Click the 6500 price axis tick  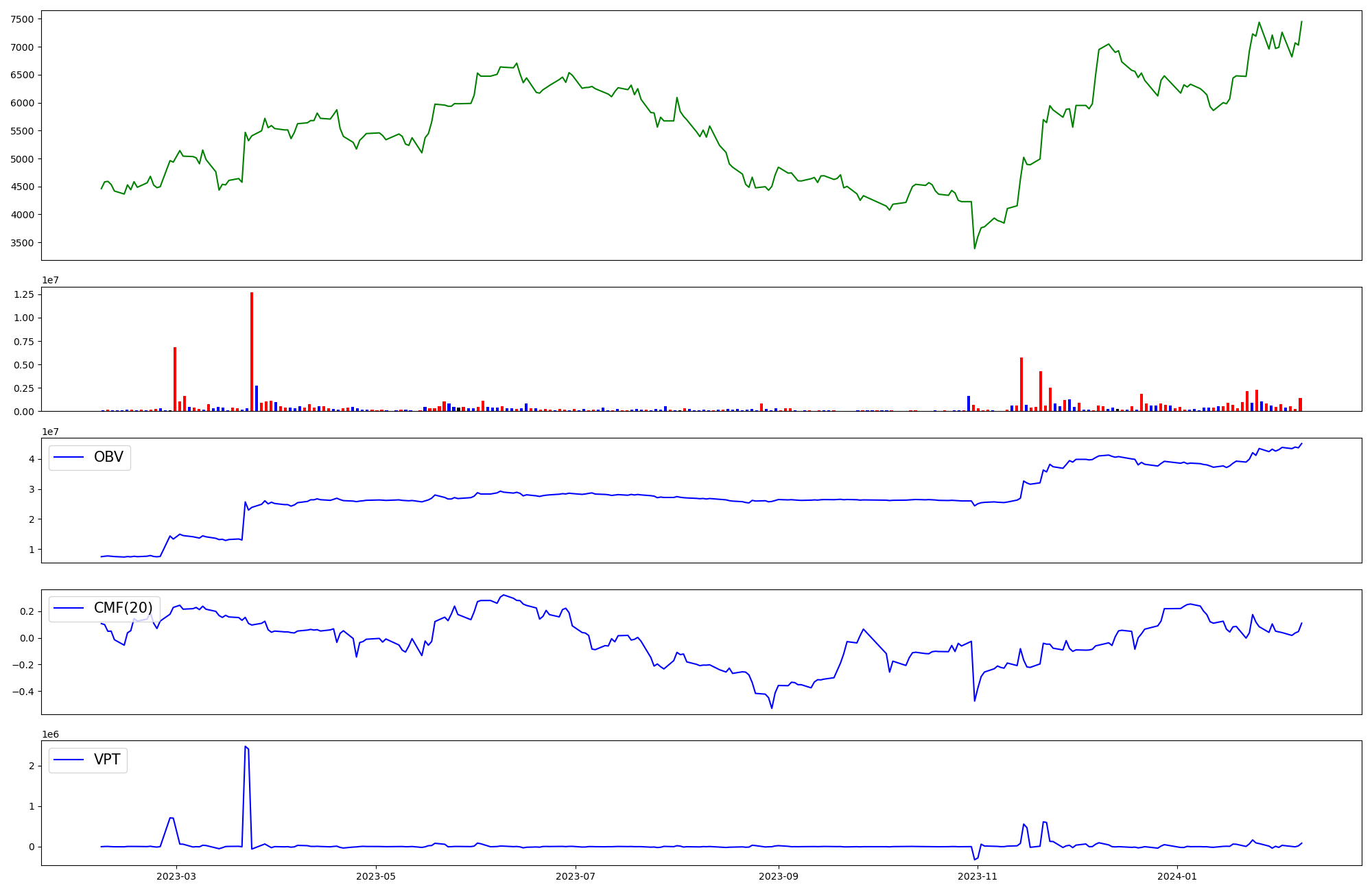pos(22,75)
